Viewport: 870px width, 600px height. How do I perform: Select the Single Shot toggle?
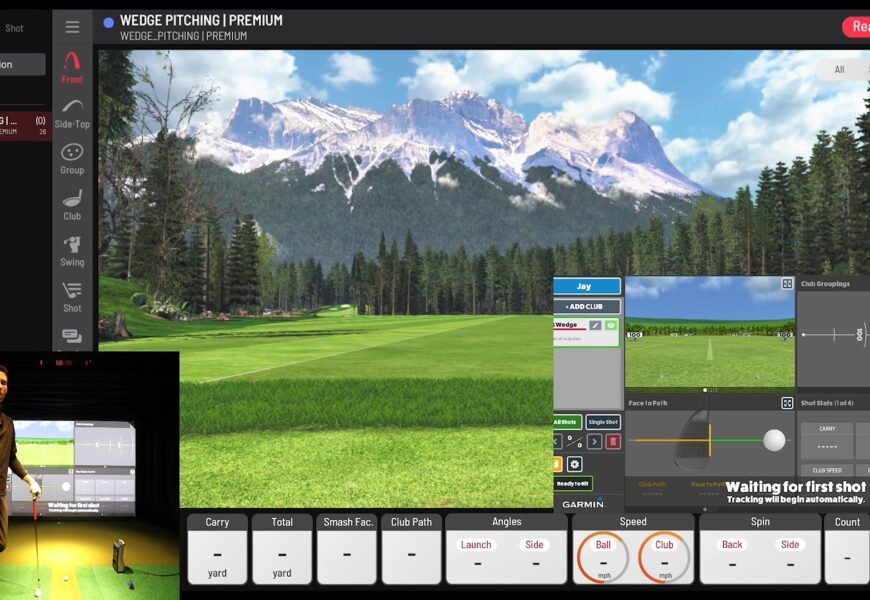coord(603,422)
